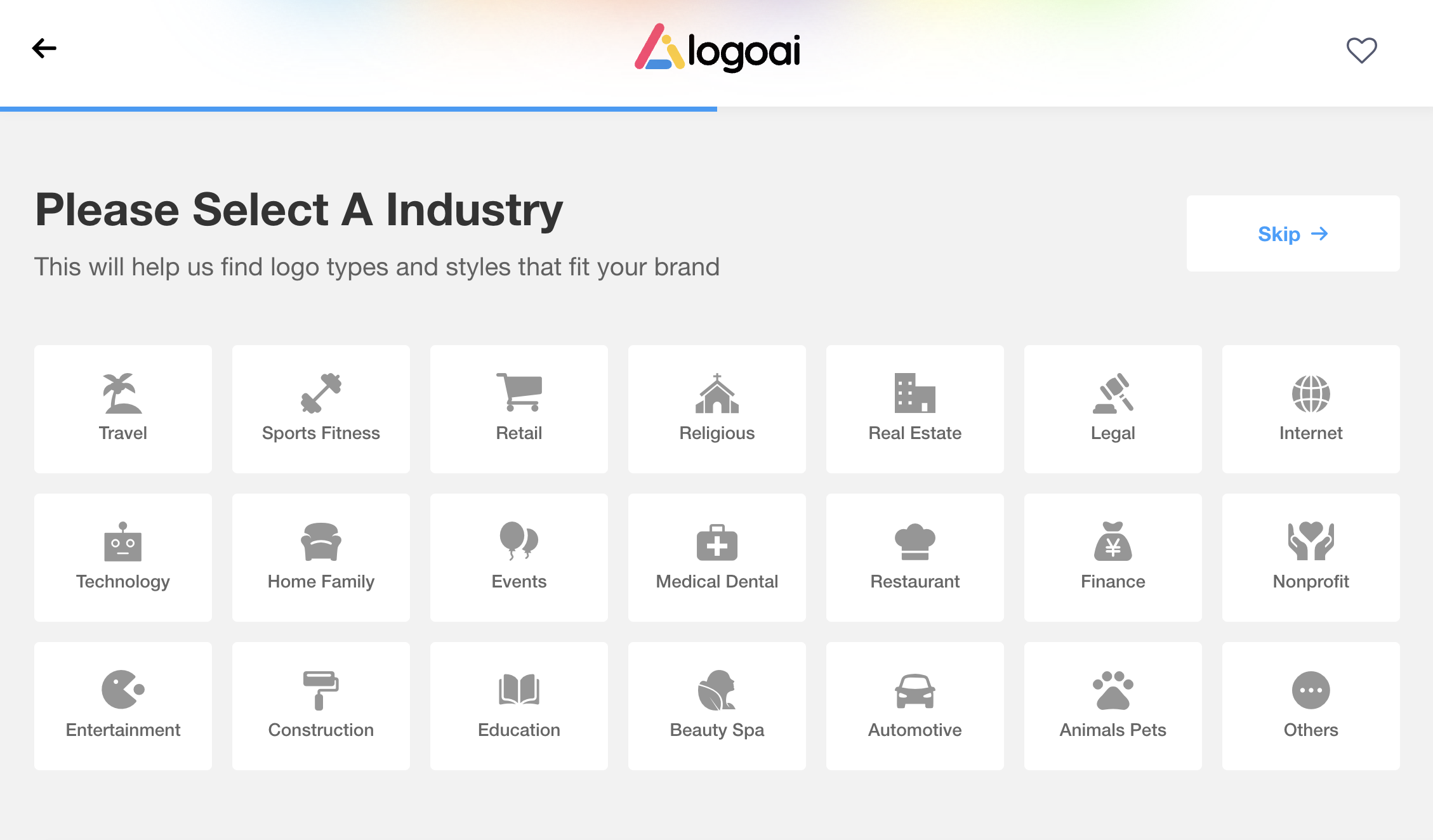Pick the Automotive industry card

[x=915, y=706]
